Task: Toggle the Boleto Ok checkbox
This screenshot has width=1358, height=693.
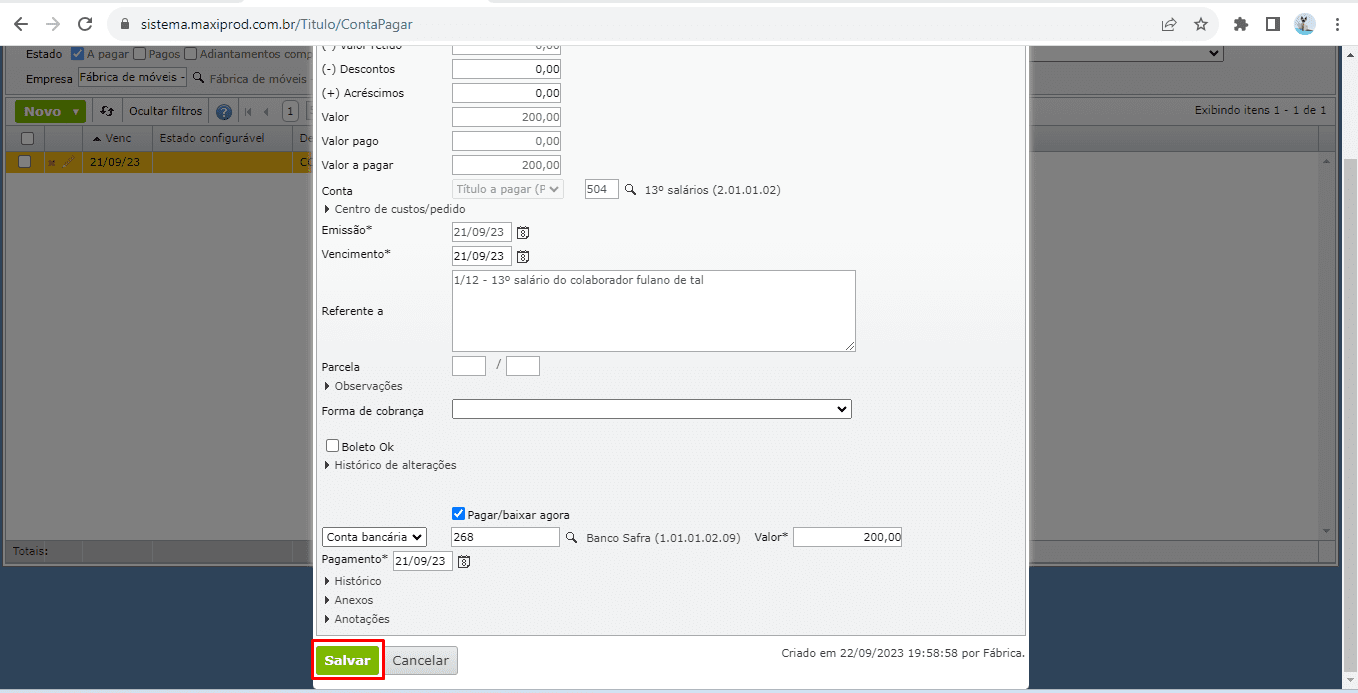Action: coord(333,446)
